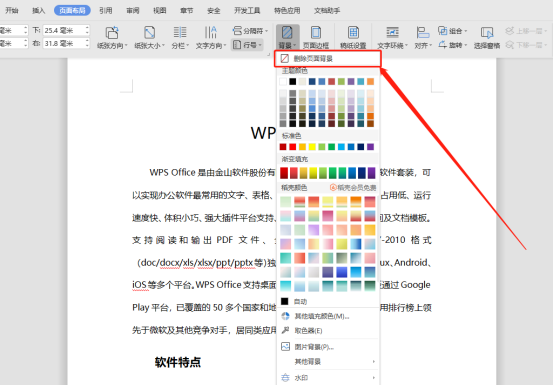Pick white in the theme colors row

click(x=283, y=81)
